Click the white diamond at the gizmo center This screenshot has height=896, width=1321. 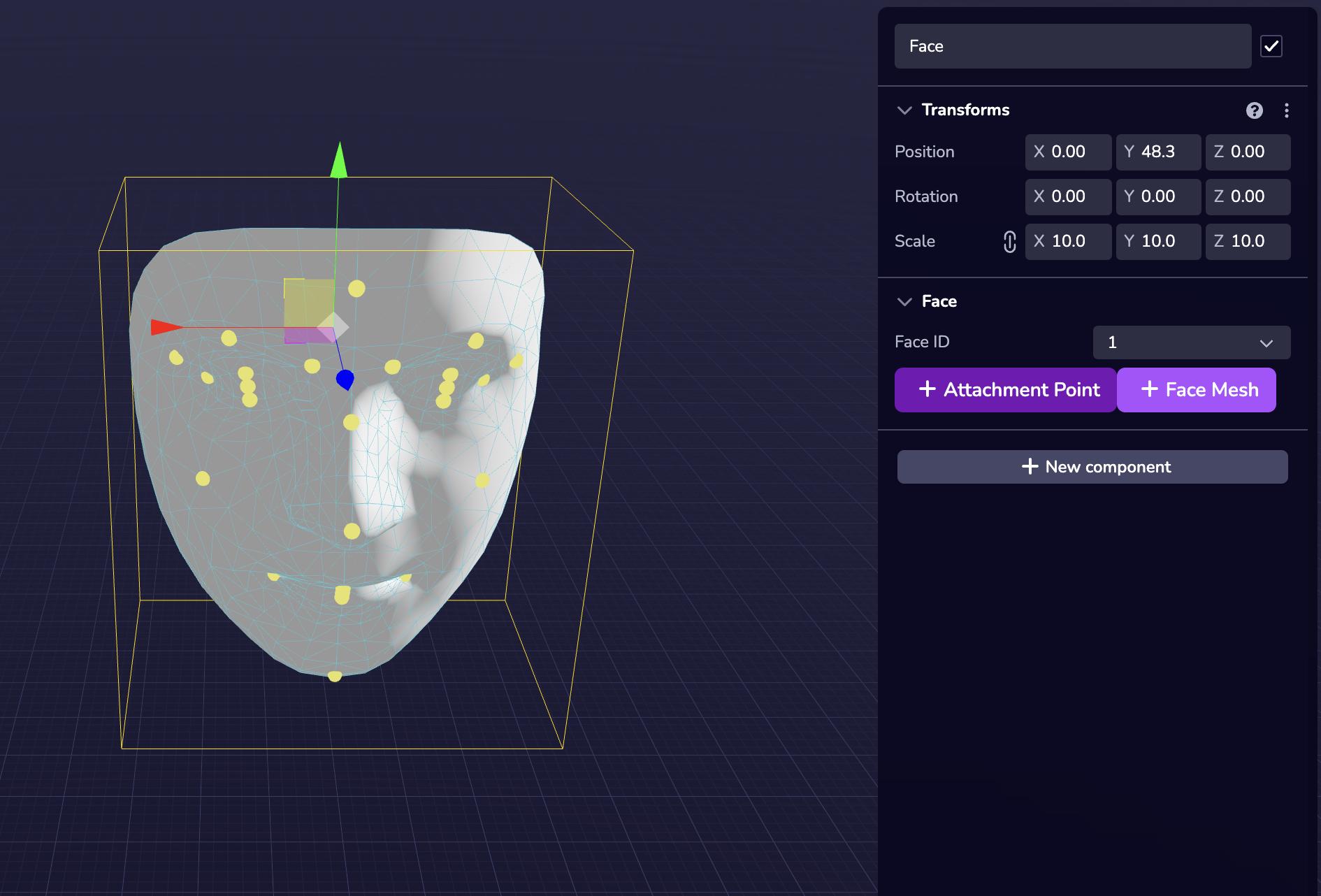(x=332, y=324)
